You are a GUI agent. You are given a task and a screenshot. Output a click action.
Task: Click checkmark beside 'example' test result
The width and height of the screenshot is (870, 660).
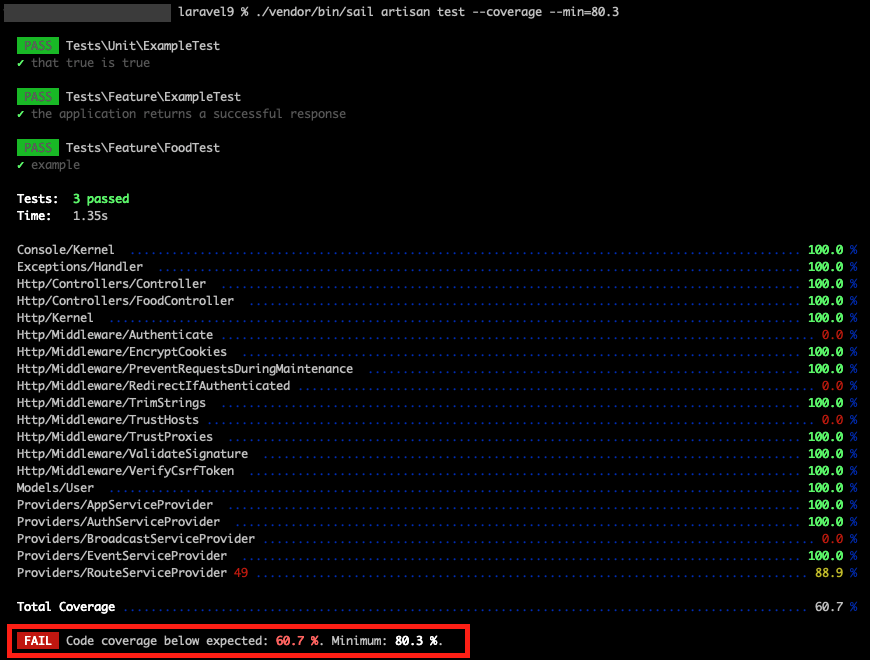pyautogui.click(x=21, y=165)
